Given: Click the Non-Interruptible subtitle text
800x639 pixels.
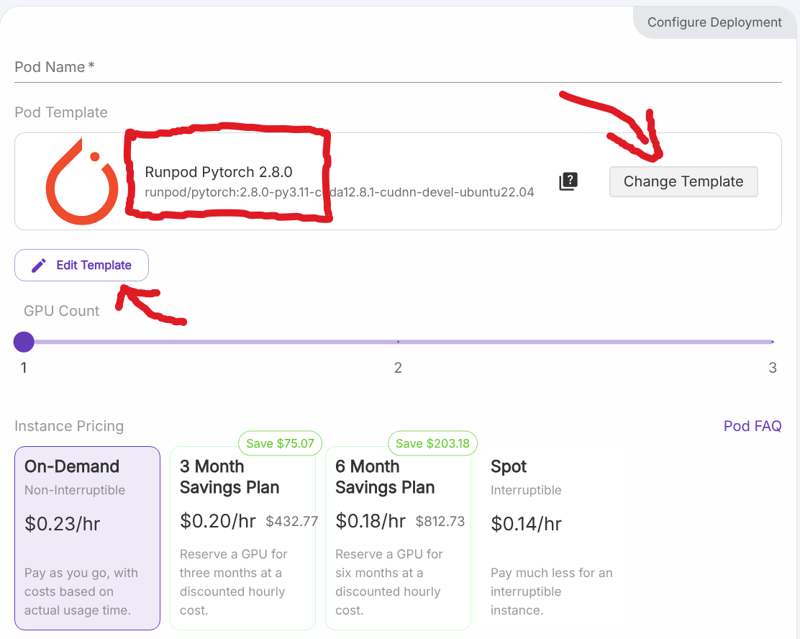Looking at the screenshot, I should click(x=74, y=490).
